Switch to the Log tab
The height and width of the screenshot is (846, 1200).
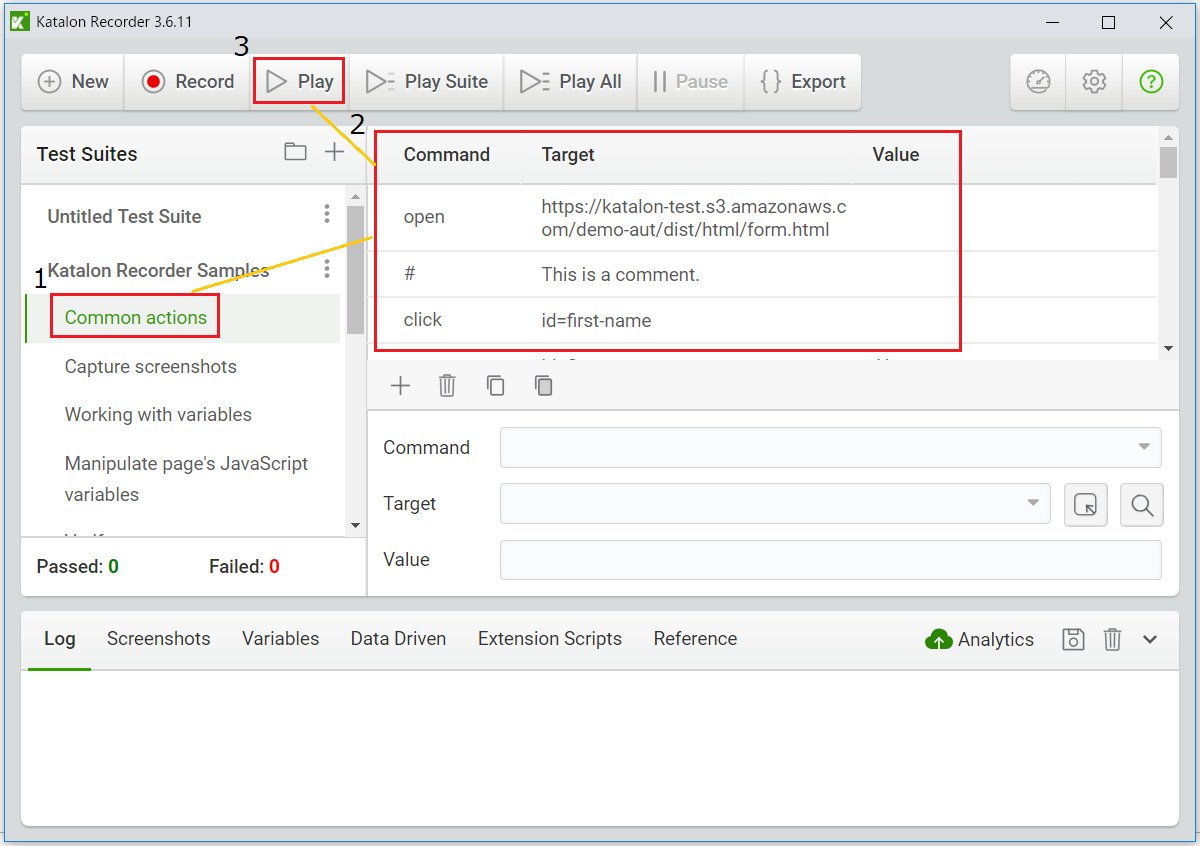(x=60, y=639)
